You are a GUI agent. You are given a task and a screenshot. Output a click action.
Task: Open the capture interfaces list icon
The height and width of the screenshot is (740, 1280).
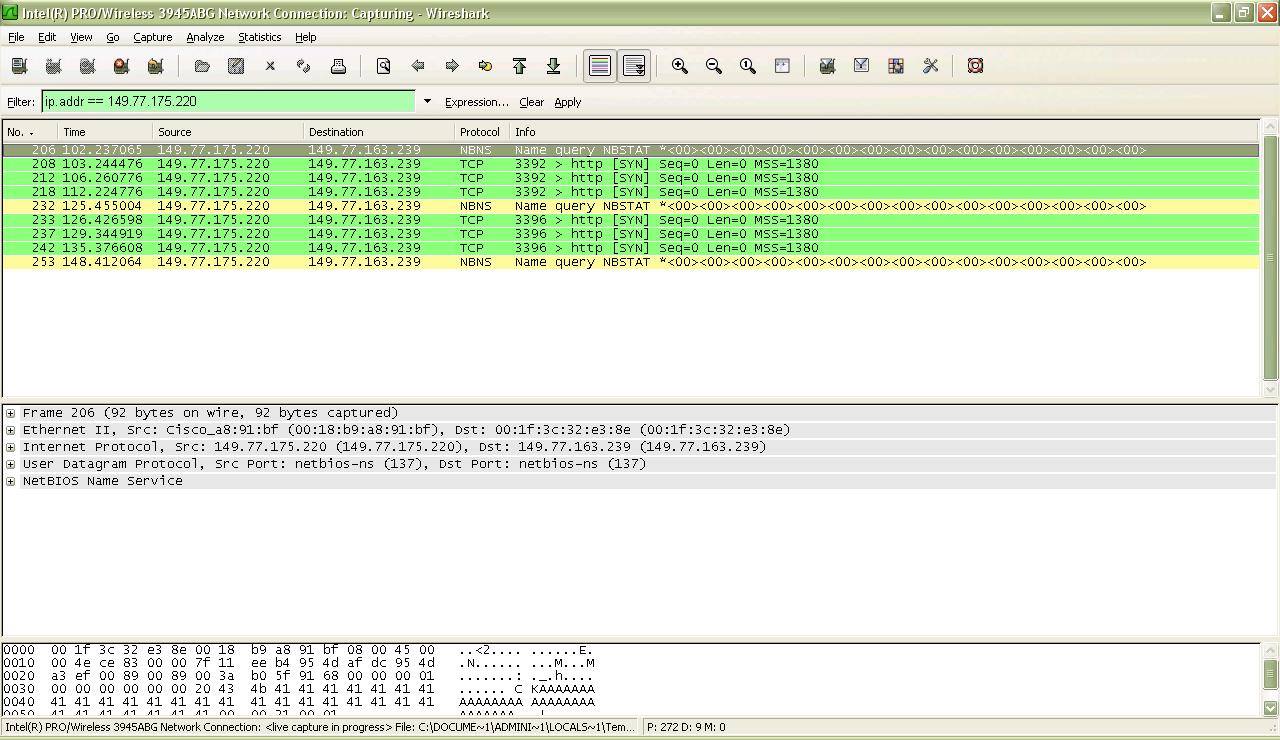coord(19,66)
